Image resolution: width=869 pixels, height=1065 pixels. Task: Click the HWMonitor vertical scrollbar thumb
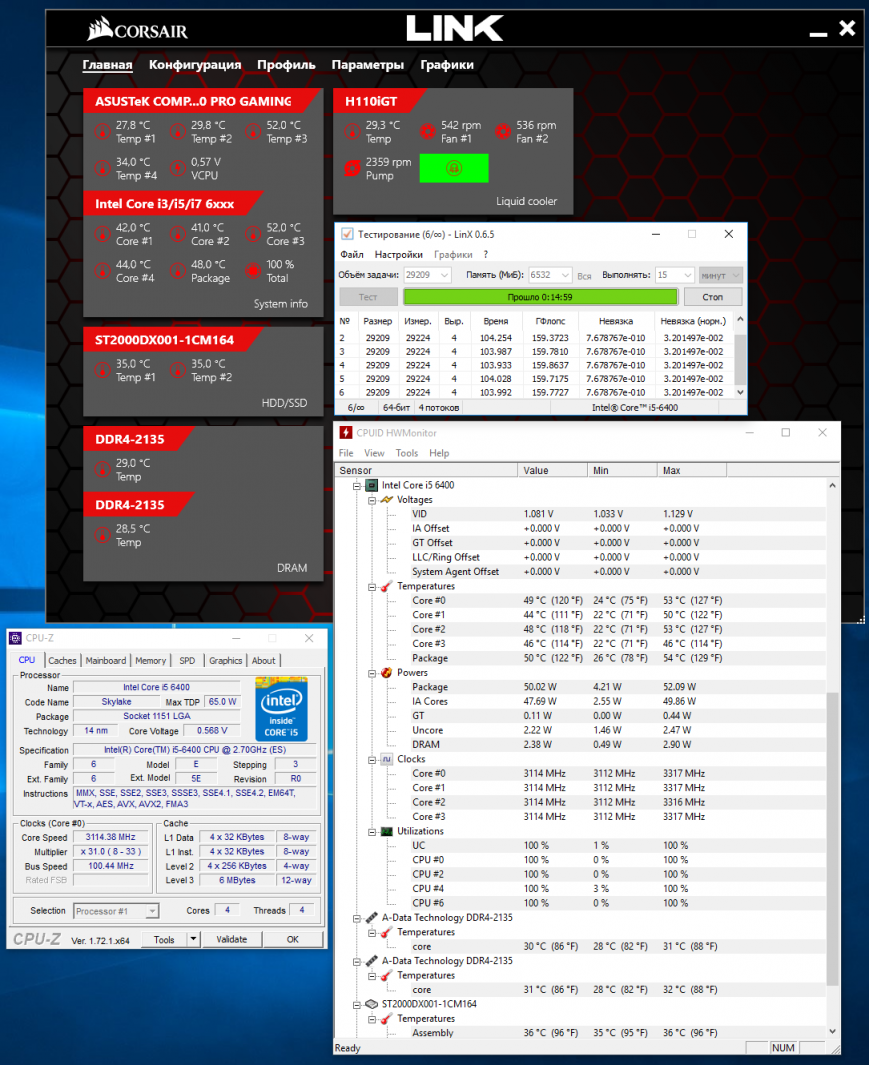tap(832, 839)
